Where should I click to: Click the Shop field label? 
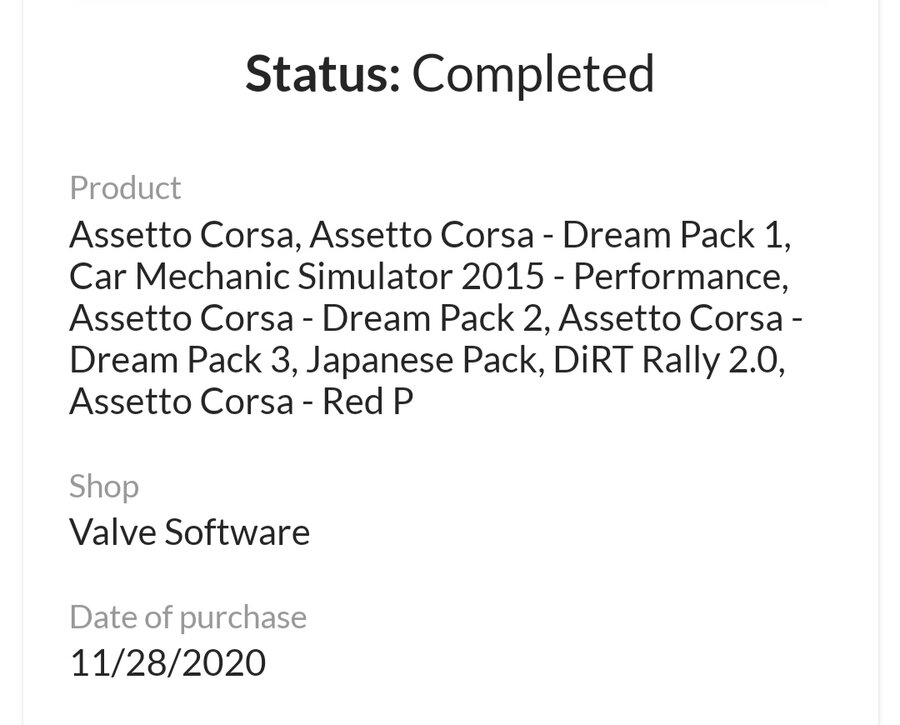104,487
